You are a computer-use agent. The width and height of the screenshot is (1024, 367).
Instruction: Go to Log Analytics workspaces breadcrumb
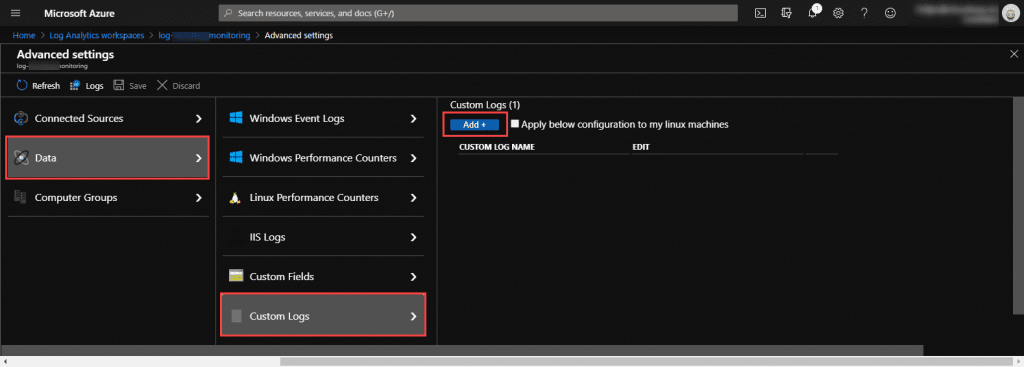97,35
